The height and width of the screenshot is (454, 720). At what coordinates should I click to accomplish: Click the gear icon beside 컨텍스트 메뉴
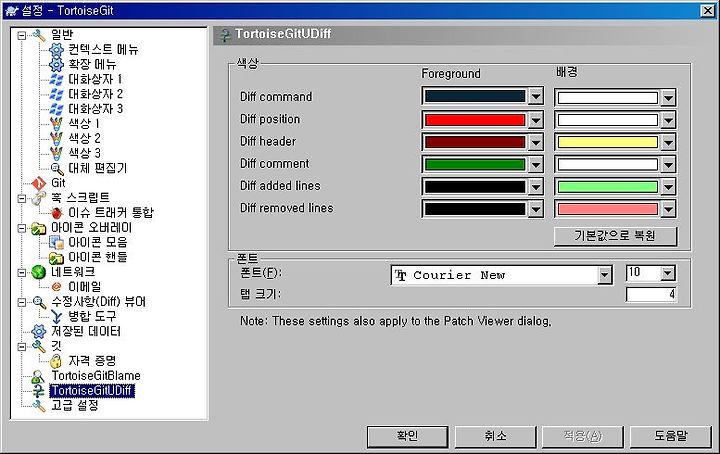coord(56,50)
